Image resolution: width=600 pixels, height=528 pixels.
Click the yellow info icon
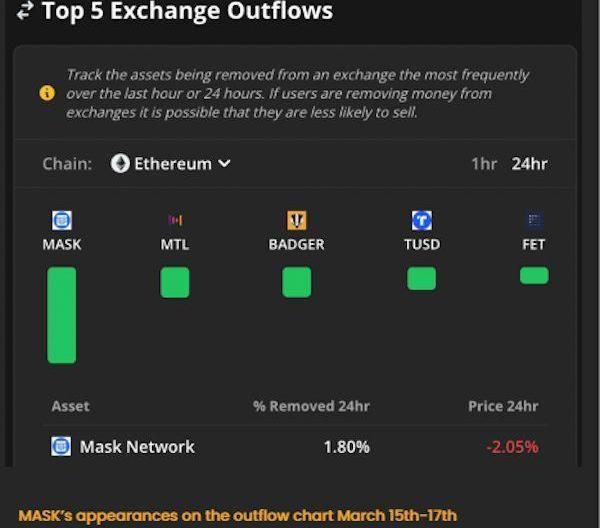(x=47, y=93)
